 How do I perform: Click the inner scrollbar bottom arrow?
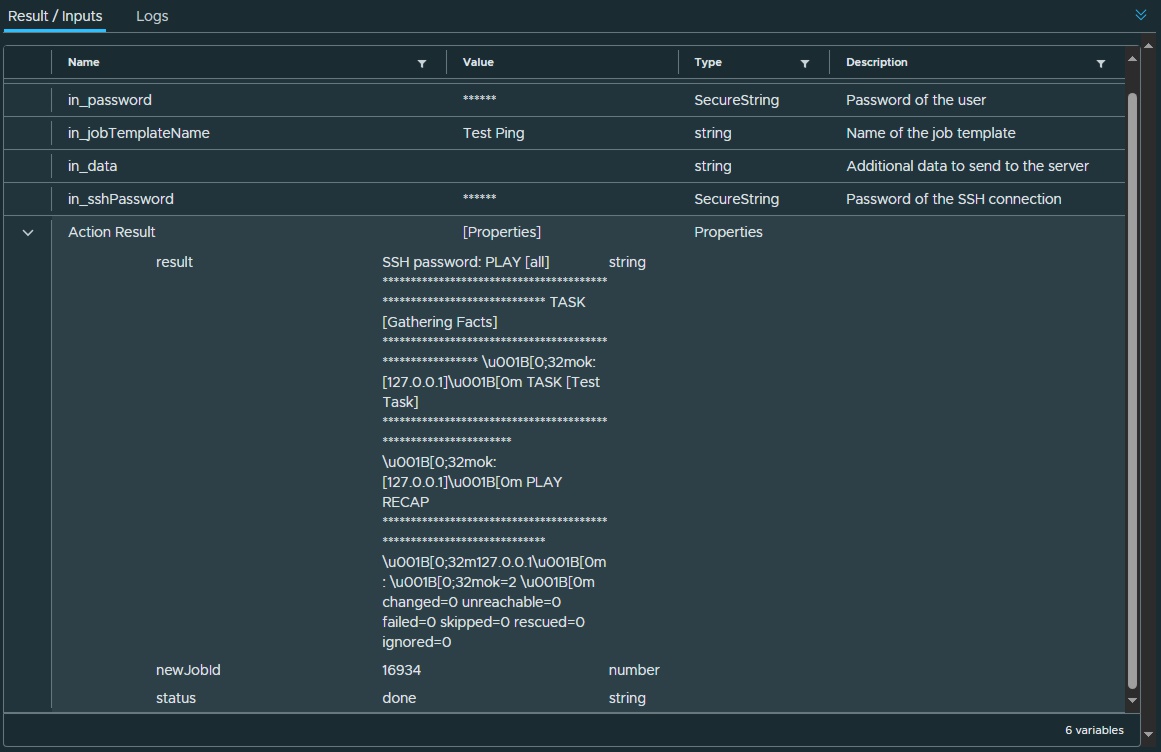(1131, 700)
